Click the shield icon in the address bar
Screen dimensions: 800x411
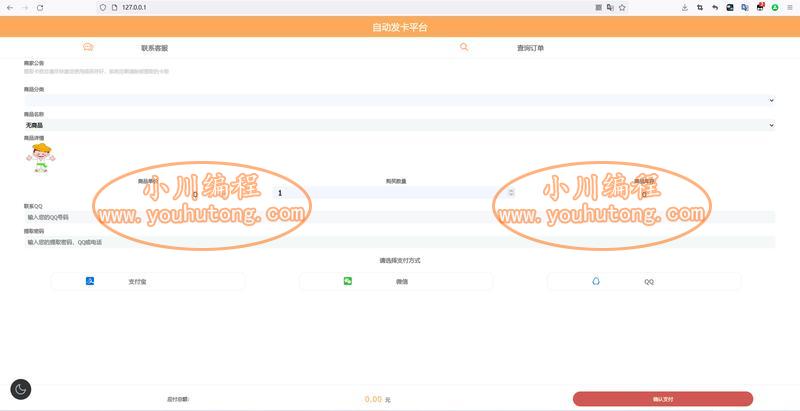(x=103, y=8)
